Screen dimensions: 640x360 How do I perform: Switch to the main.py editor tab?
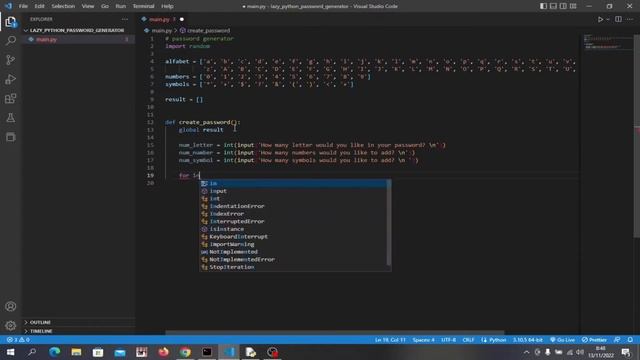pos(162,19)
